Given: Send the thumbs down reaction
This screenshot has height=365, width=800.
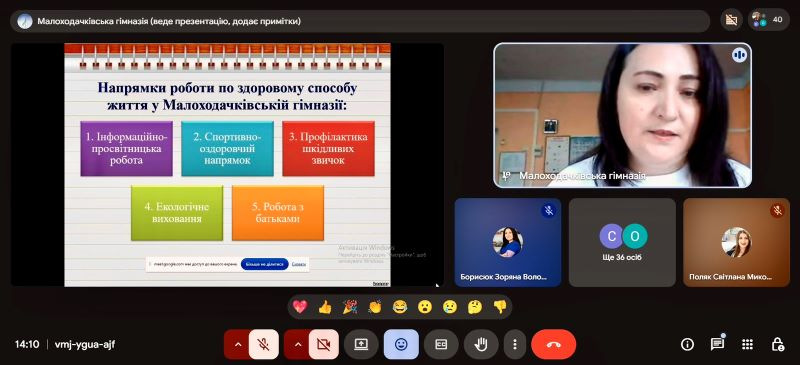Looking at the screenshot, I should [x=500, y=307].
